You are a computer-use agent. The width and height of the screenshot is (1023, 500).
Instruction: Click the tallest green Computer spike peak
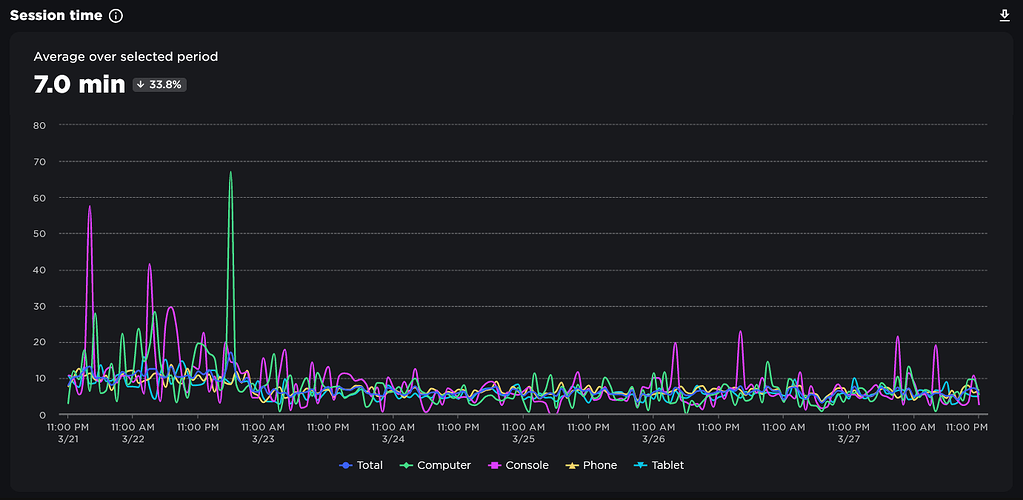click(230, 173)
